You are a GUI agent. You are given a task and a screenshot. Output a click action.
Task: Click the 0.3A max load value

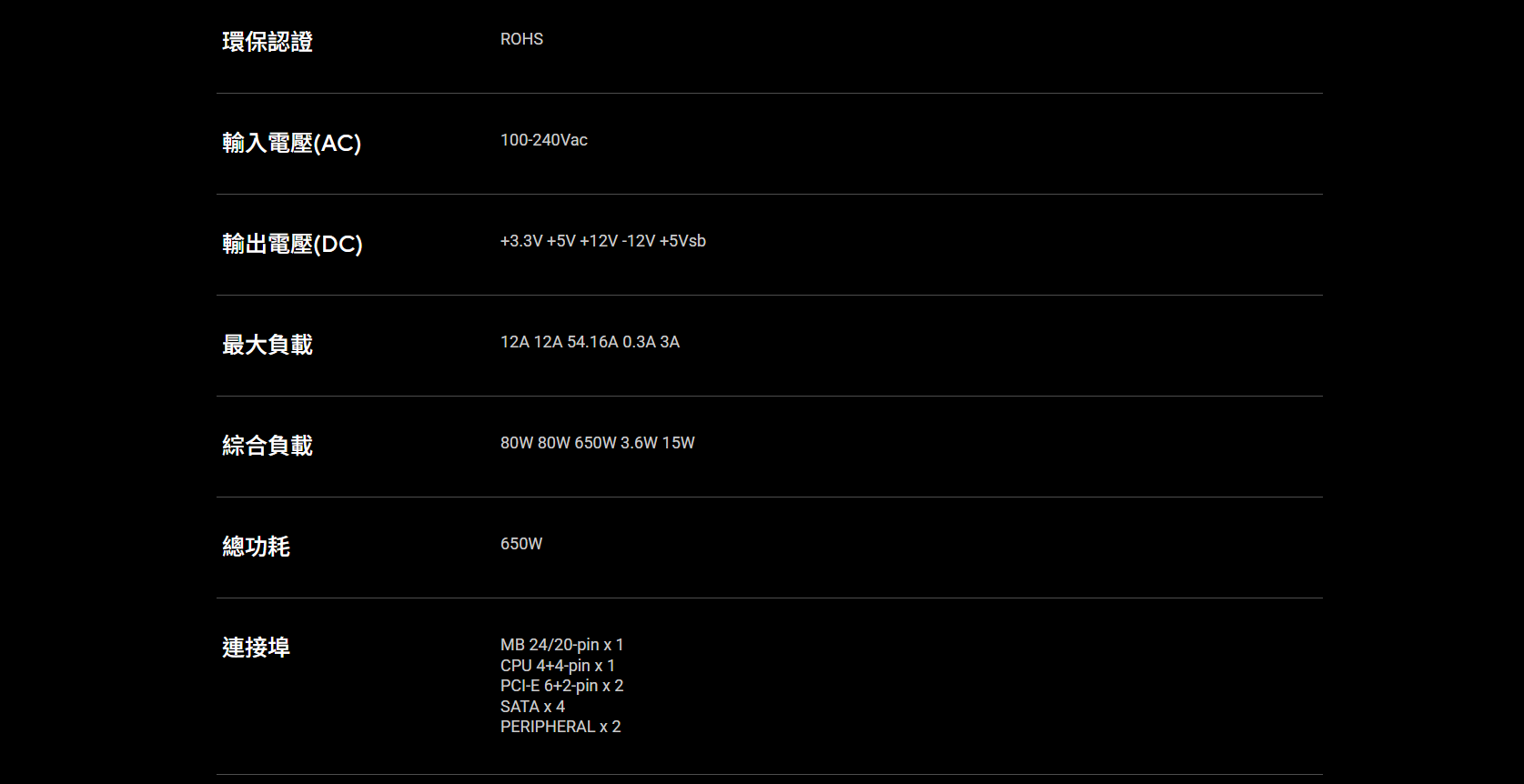[639, 342]
